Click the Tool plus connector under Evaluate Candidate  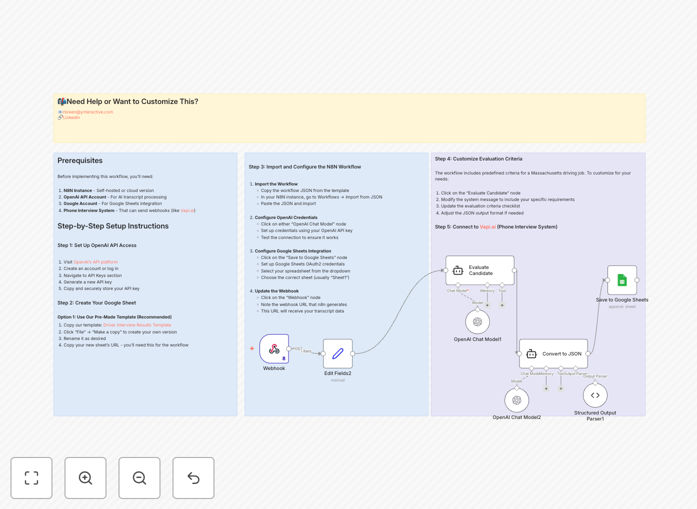pyautogui.click(x=502, y=305)
